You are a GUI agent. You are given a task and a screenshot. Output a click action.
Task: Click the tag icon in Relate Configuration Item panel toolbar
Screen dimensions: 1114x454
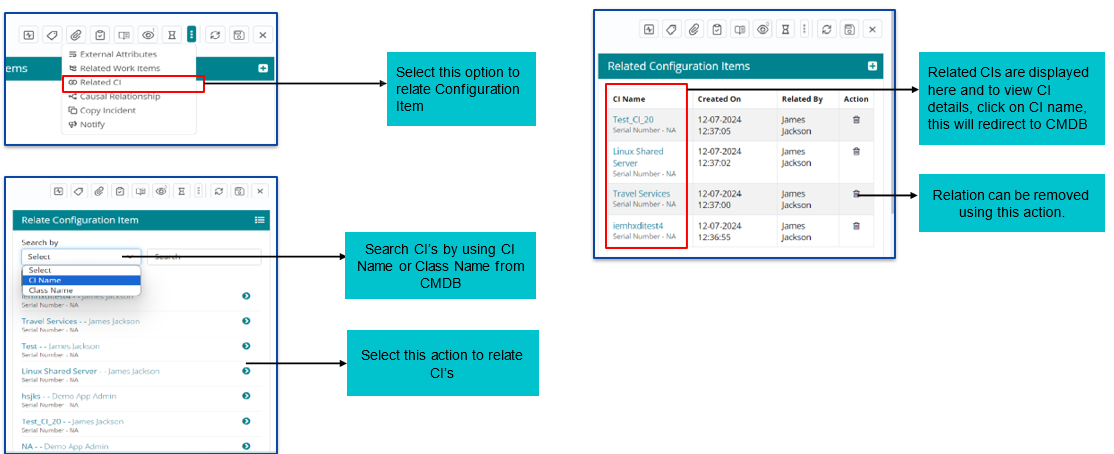coord(79,191)
